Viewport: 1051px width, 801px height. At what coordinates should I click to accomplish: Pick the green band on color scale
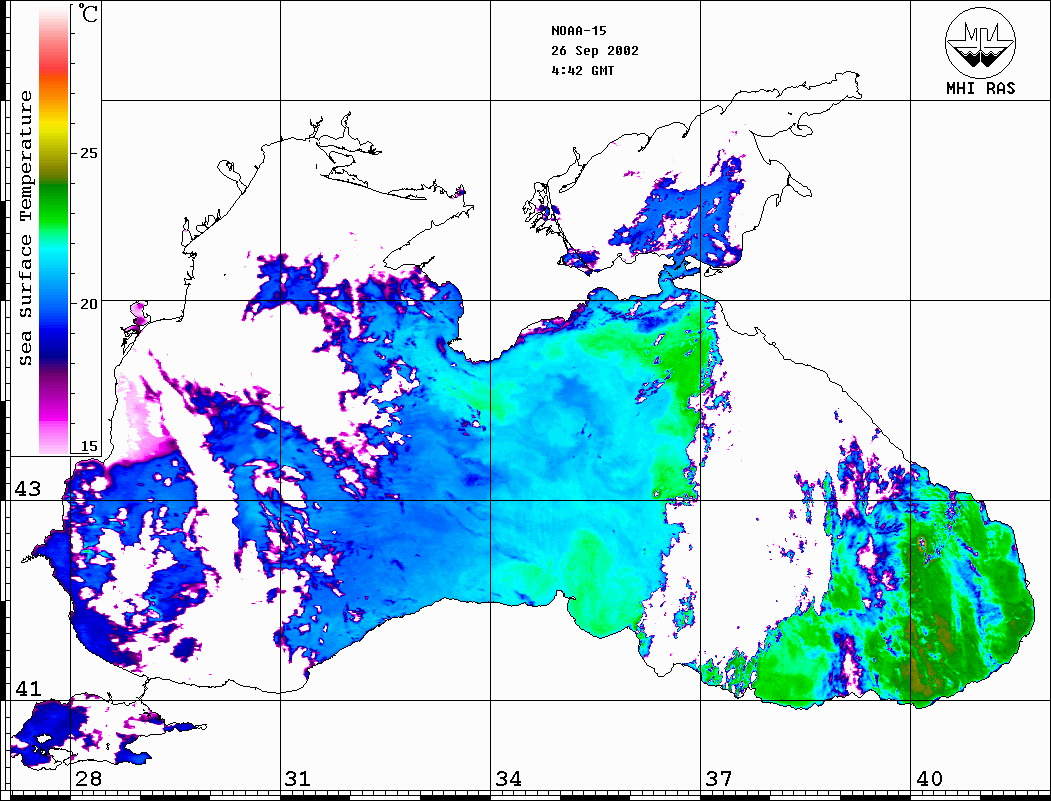54,204
